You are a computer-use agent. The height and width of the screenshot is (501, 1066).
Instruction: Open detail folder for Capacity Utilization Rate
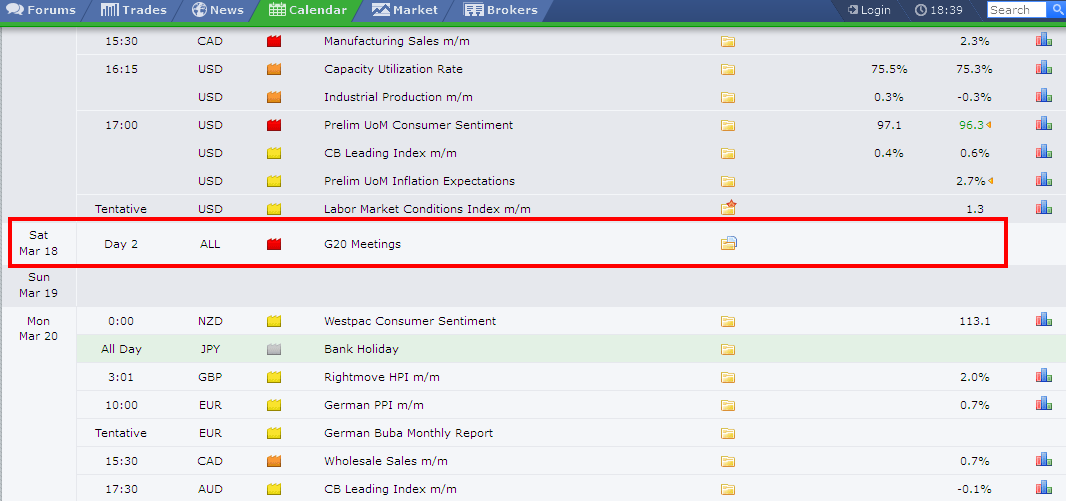coord(728,69)
